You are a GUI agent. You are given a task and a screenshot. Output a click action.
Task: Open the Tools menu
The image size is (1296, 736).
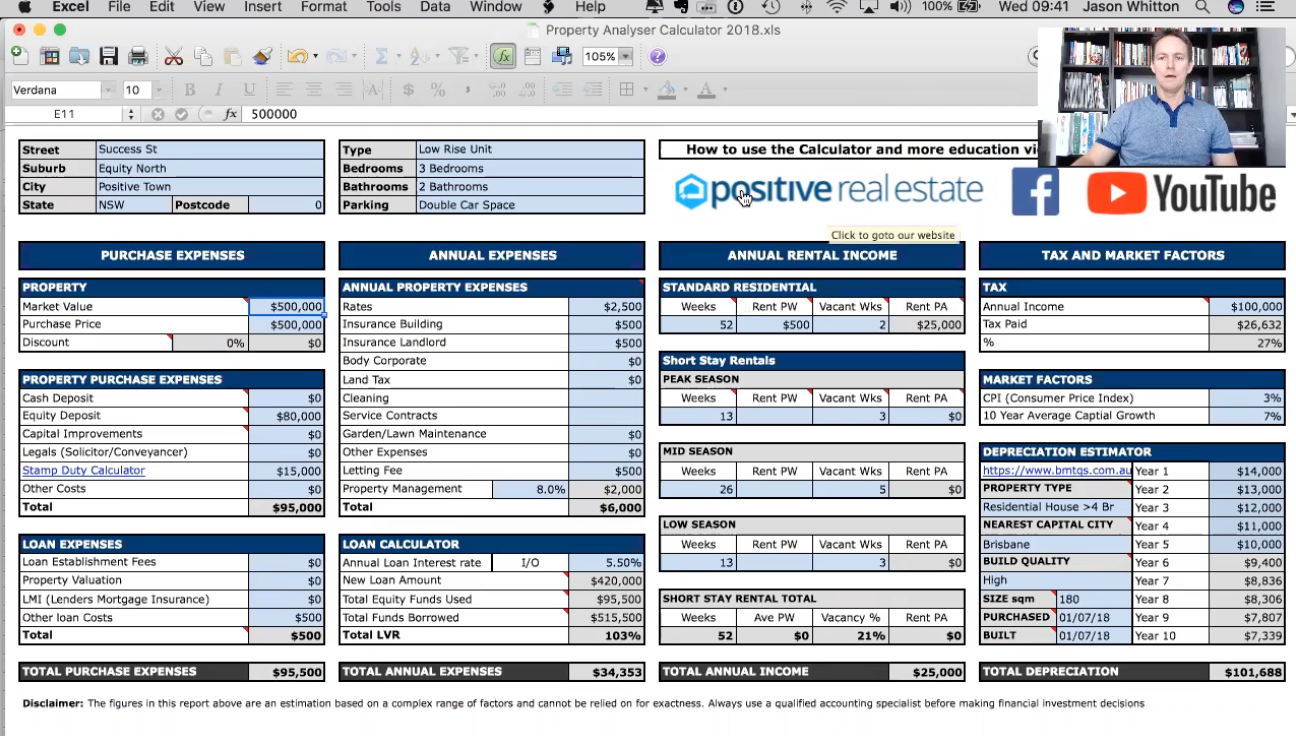pyautogui.click(x=384, y=7)
